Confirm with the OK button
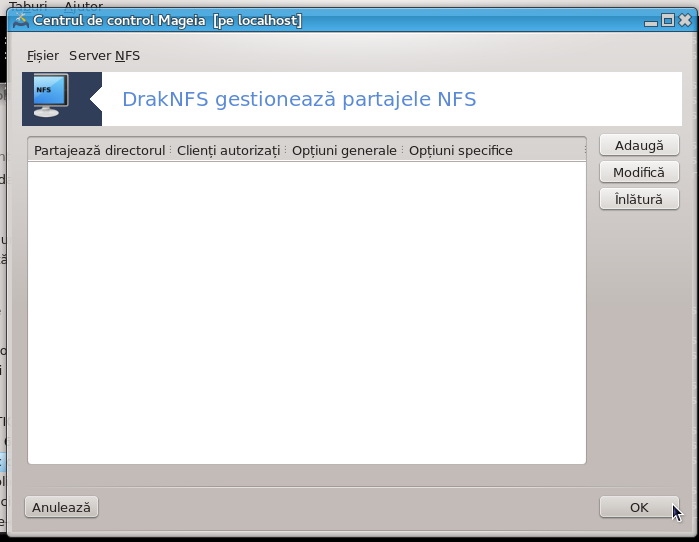The height and width of the screenshot is (542, 699). [x=639, y=507]
